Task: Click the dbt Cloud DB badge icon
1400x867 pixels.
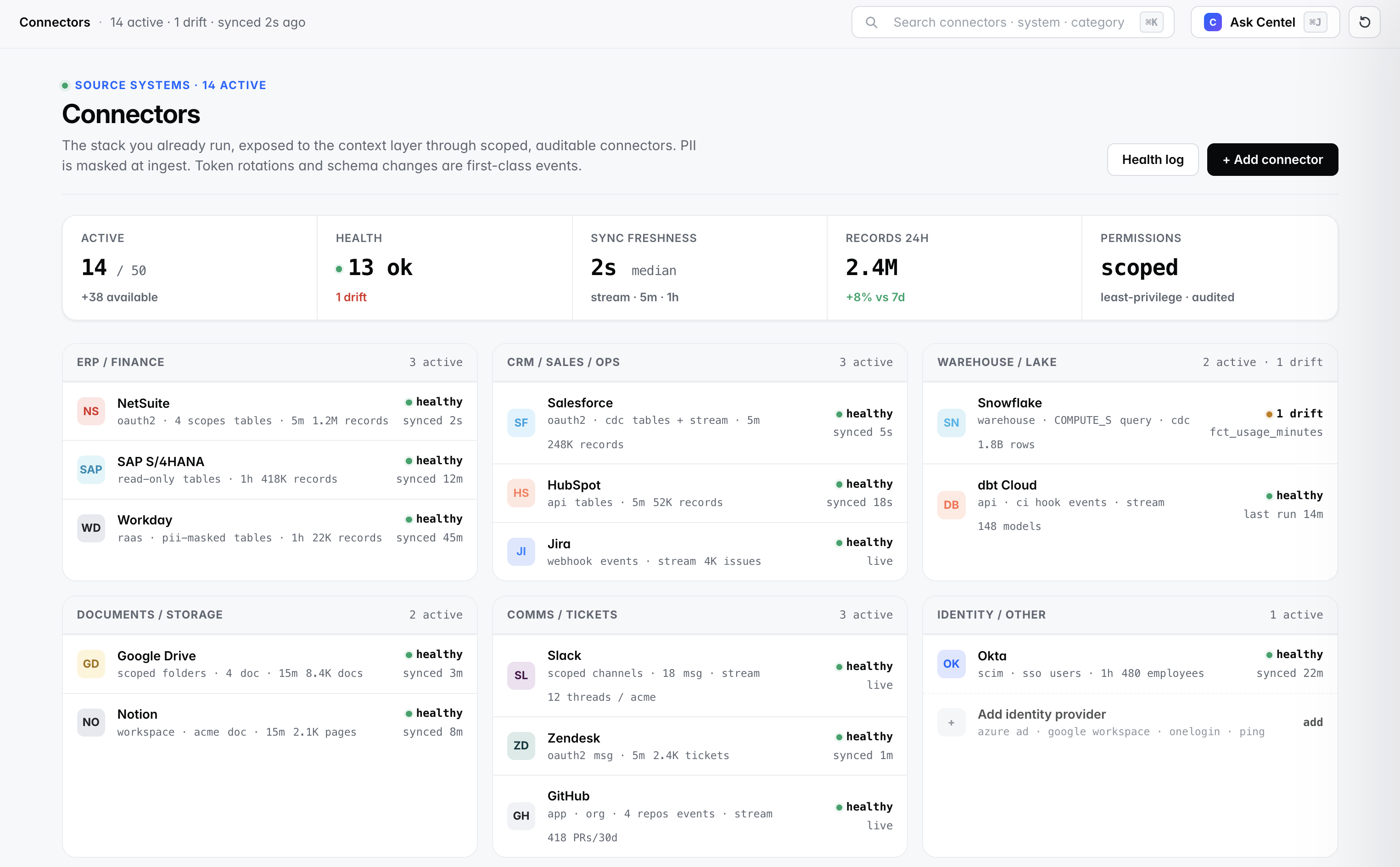Action: [x=951, y=505]
